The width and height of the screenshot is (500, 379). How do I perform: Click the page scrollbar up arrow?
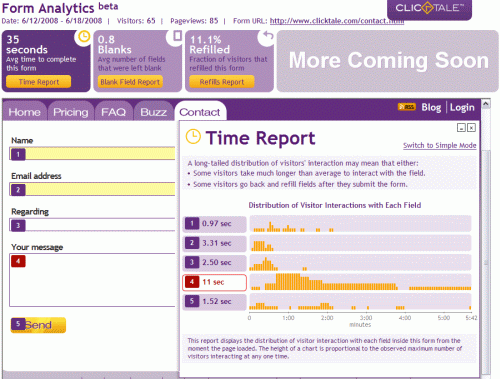pyautogui.click(x=486, y=104)
